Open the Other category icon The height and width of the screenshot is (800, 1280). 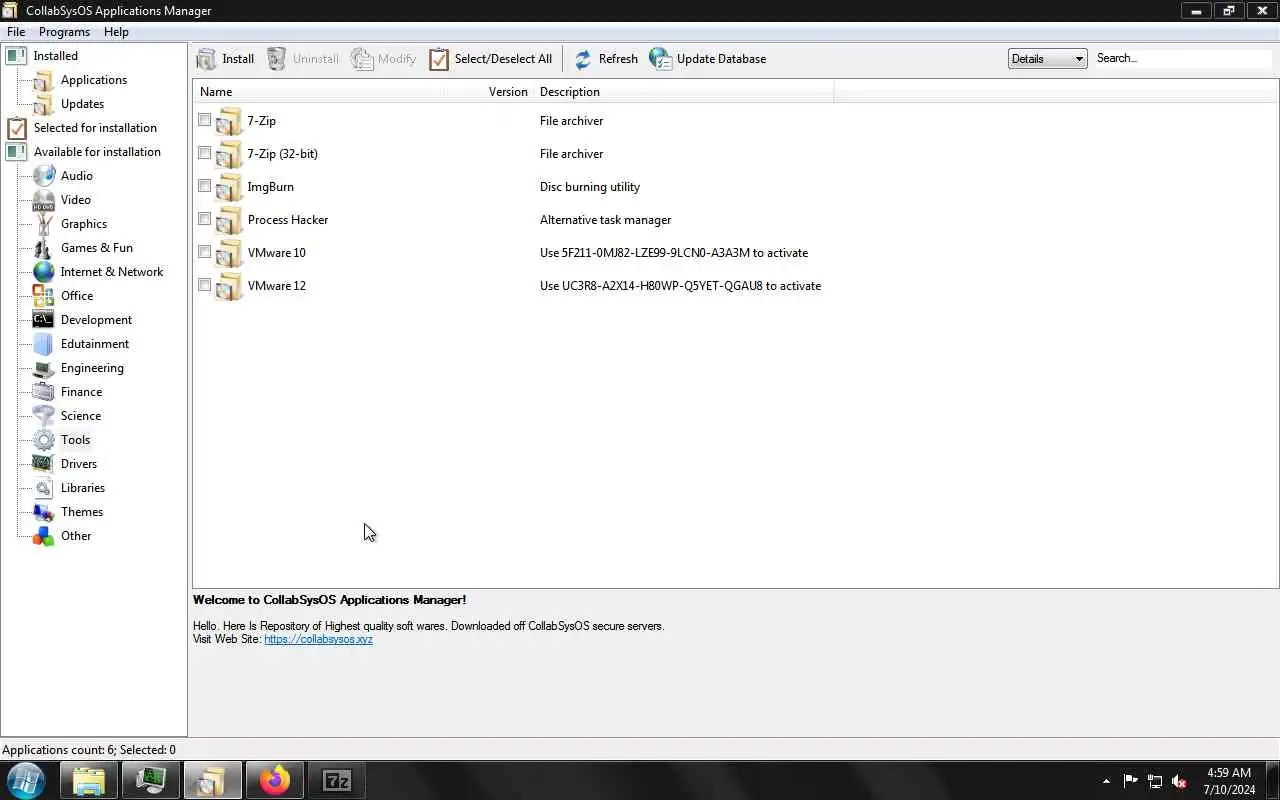pos(44,536)
